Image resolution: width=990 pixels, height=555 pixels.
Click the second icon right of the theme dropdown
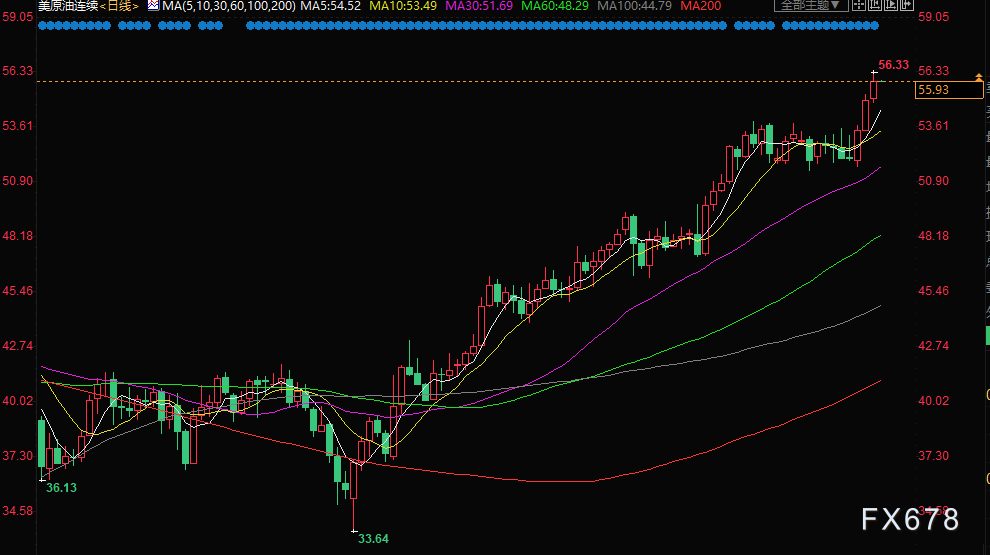tap(873, 6)
